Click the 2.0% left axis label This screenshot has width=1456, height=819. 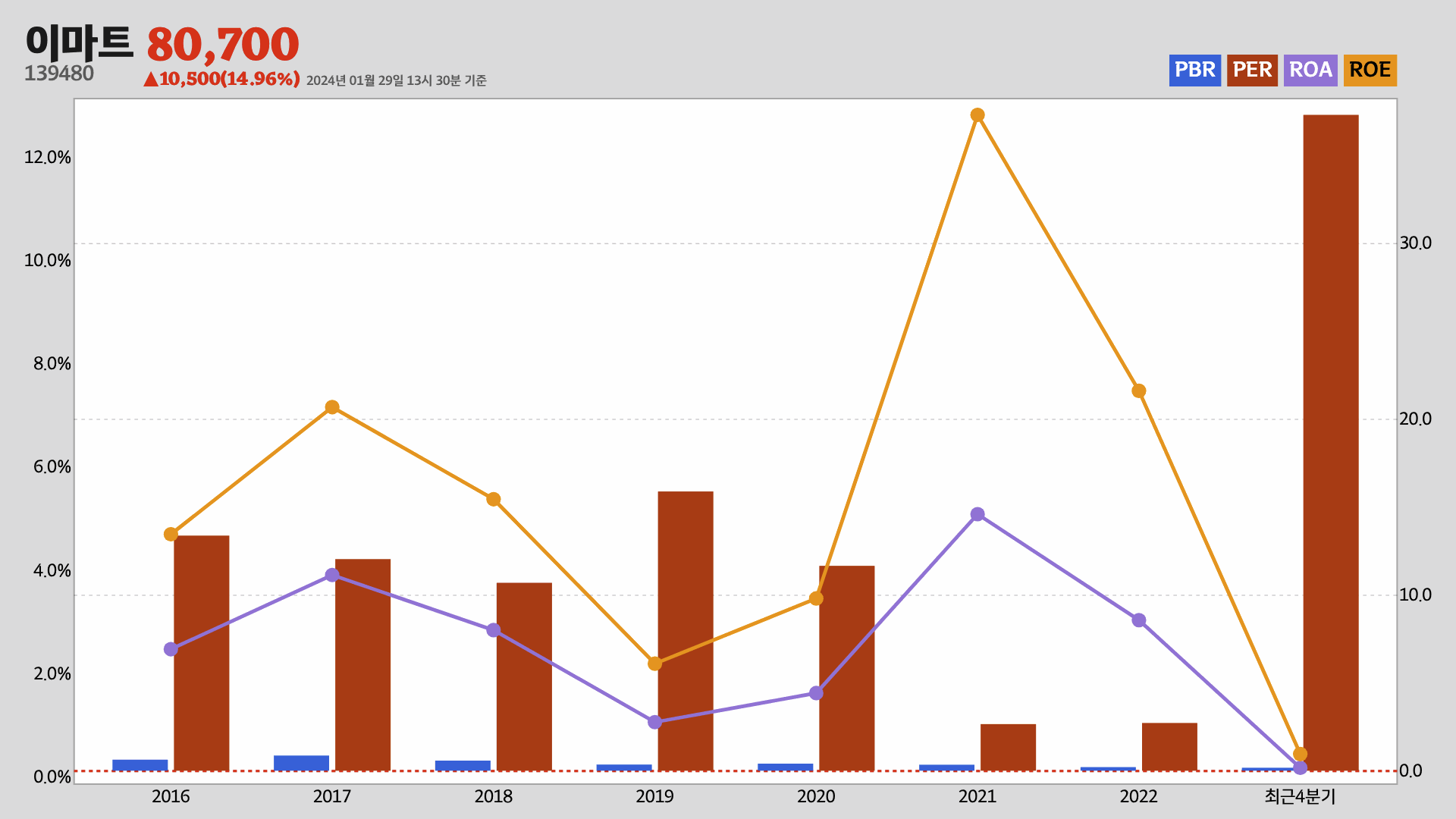click(52, 673)
